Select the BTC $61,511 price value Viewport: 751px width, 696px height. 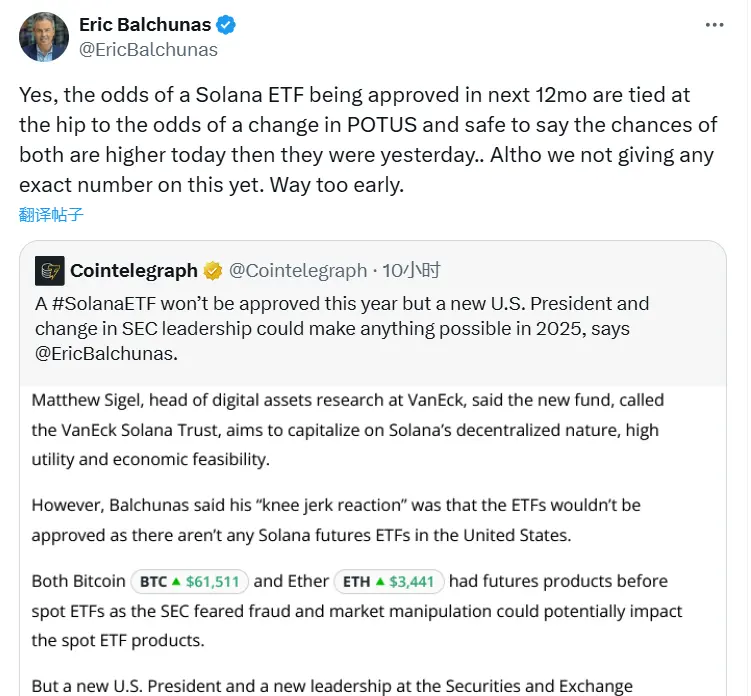(213, 582)
